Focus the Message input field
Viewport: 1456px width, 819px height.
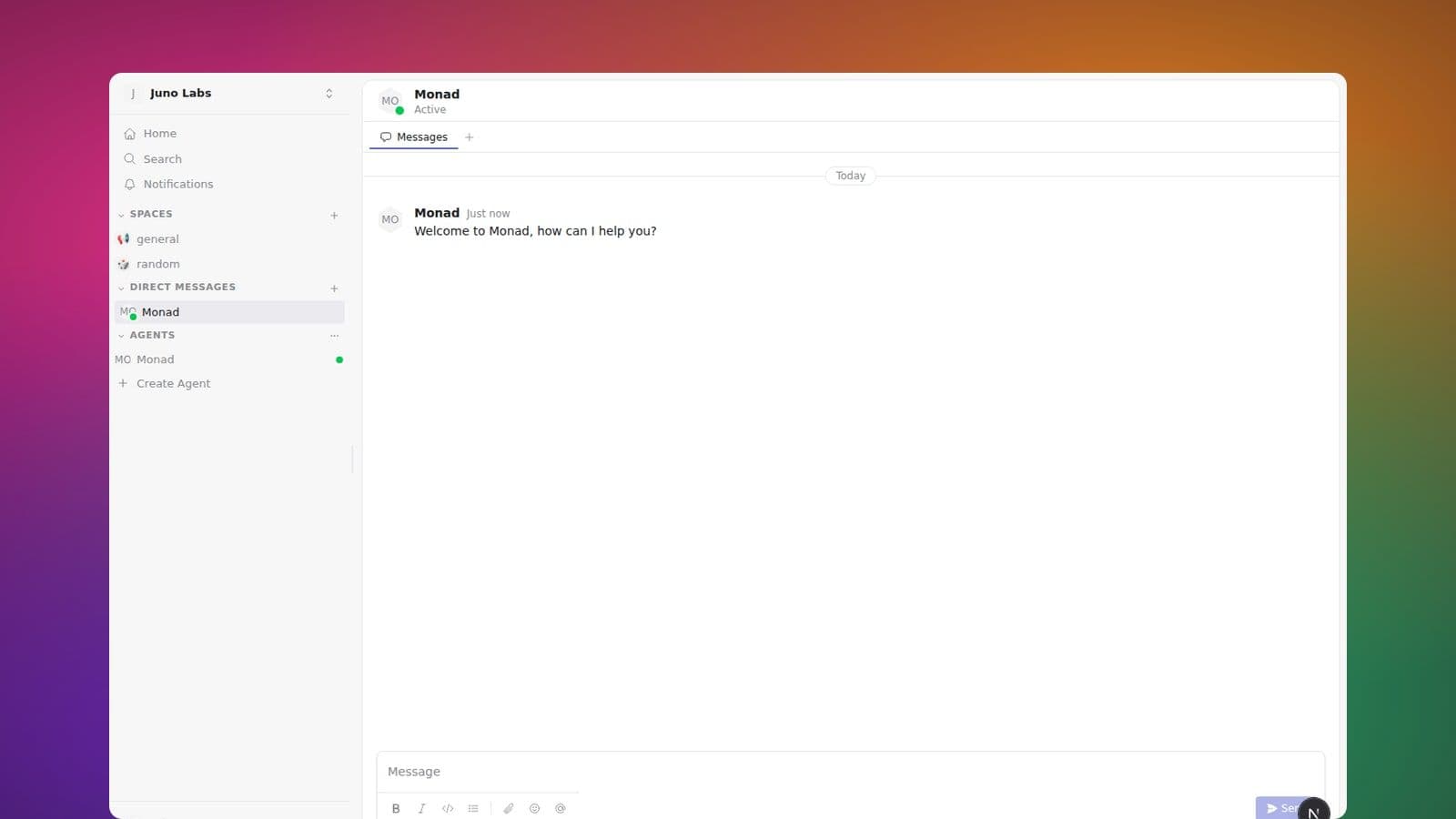click(851, 772)
